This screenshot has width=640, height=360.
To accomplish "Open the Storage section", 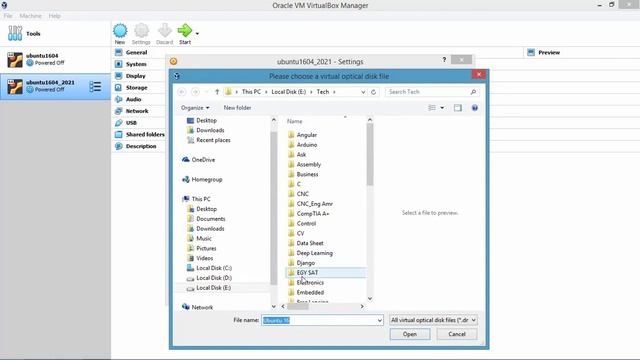I will coord(136,88).
